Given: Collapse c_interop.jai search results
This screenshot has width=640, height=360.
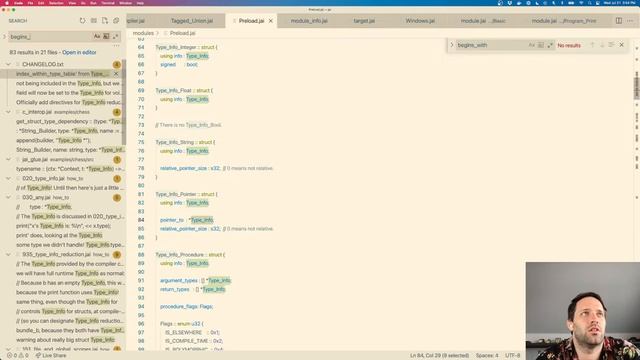Looking at the screenshot, I should tap(9, 112).
